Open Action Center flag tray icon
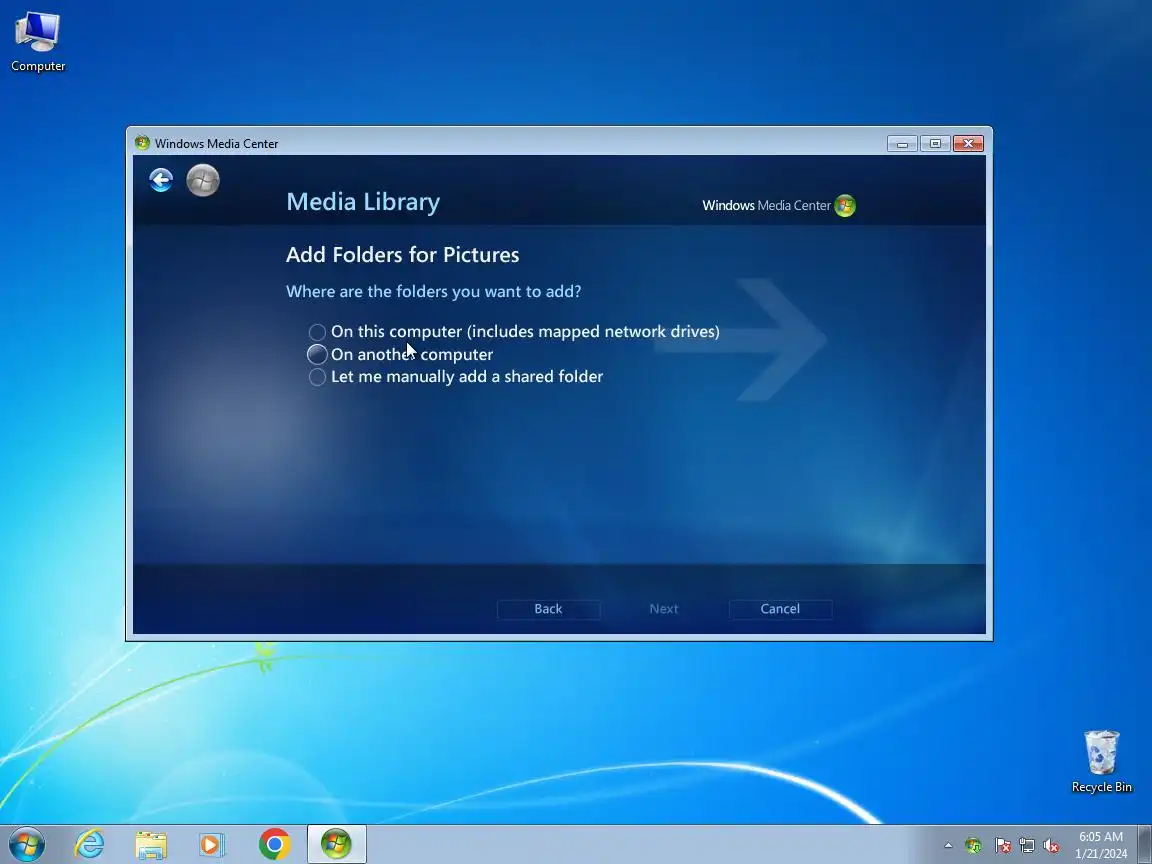The width and height of the screenshot is (1152, 864). pyautogui.click(x=1003, y=846)
